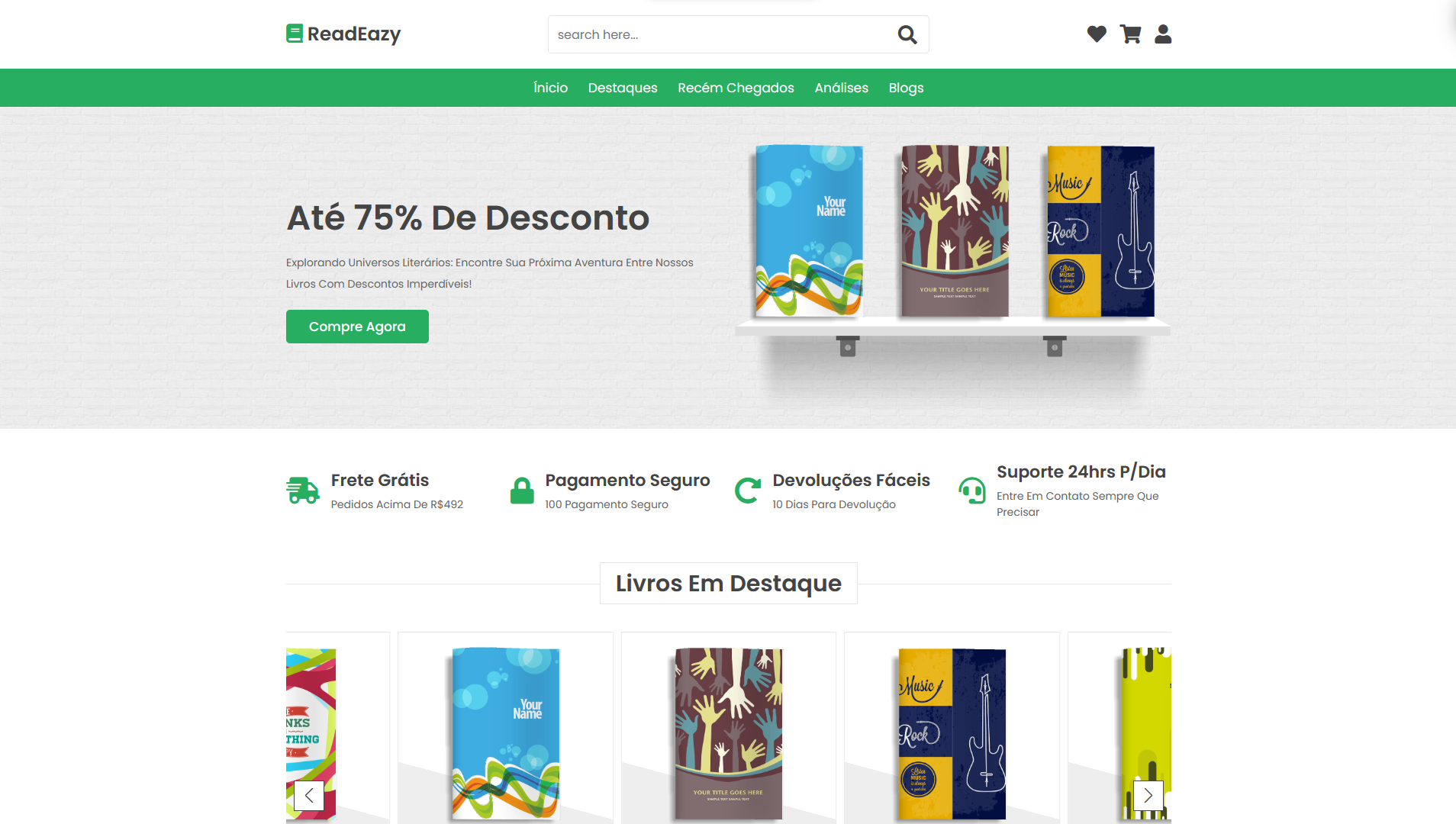Image resolution: width=1456 pixels, height=824 pixels.
Task: Click the Suporte 24hrs headset icon
Action: [972, 491]
